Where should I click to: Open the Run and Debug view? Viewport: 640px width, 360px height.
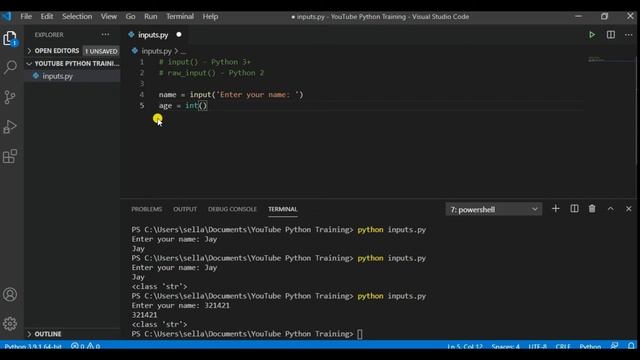point(10,127)
